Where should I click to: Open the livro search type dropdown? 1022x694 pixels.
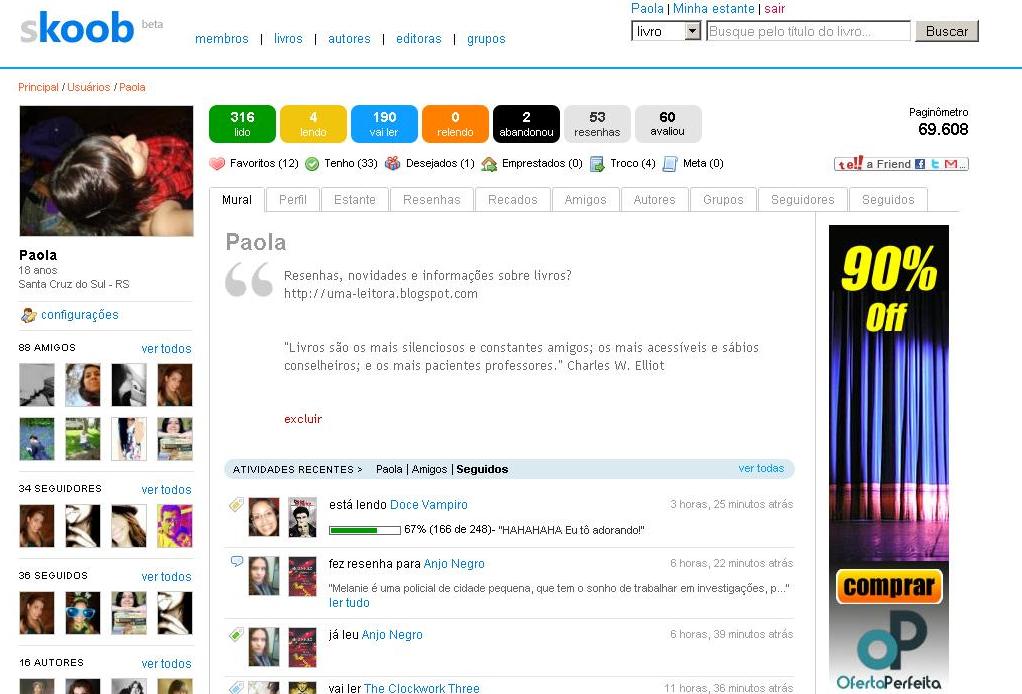pyautogui.click(x=694, y=31)
